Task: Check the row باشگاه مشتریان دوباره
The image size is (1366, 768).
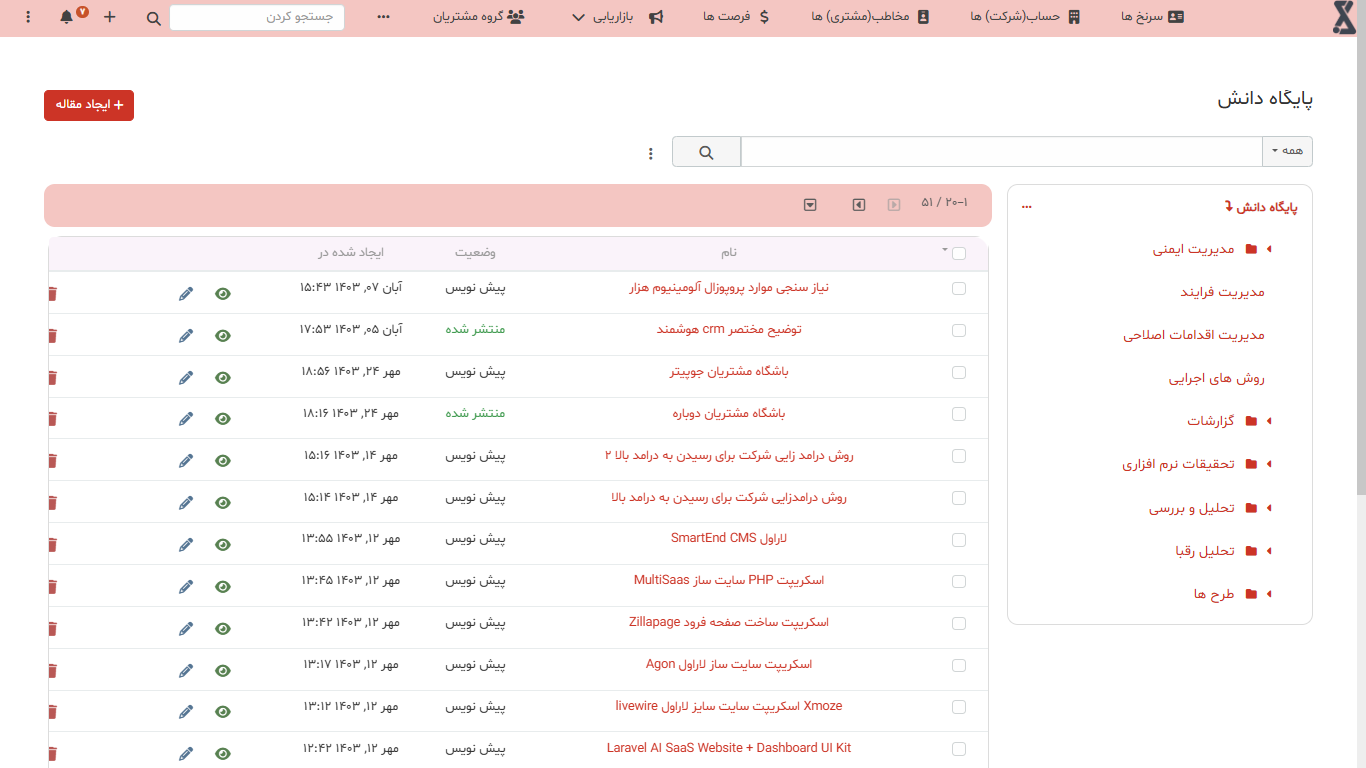Action: pos(959,414)
